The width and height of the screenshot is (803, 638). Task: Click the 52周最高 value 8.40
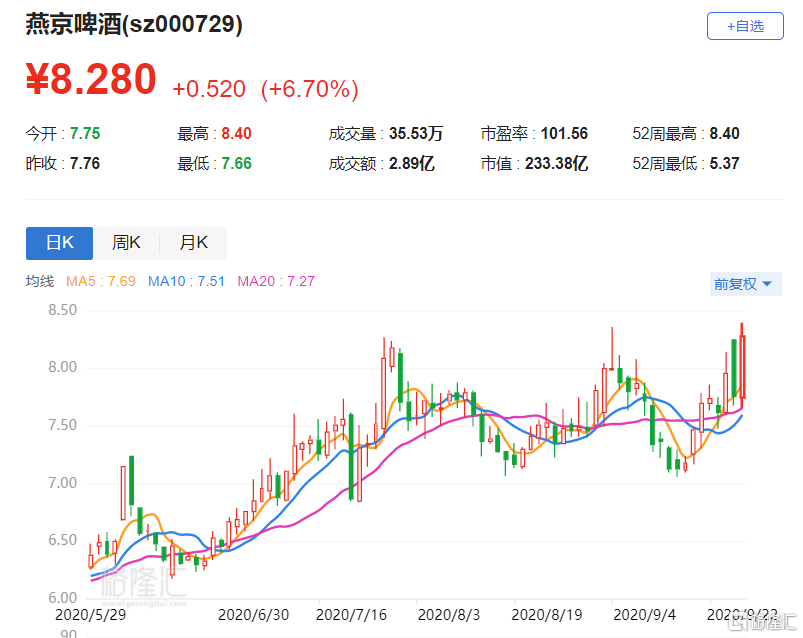click(x=725, y=134)
